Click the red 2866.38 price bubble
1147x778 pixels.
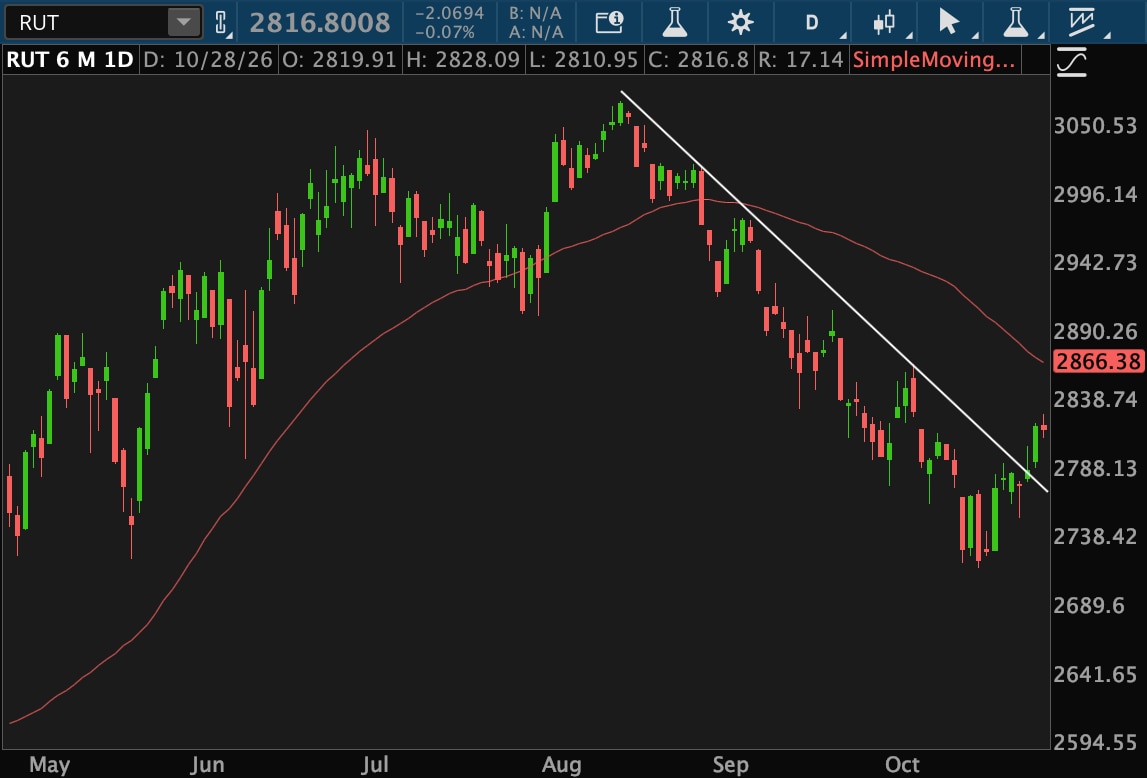point(1098,361)
